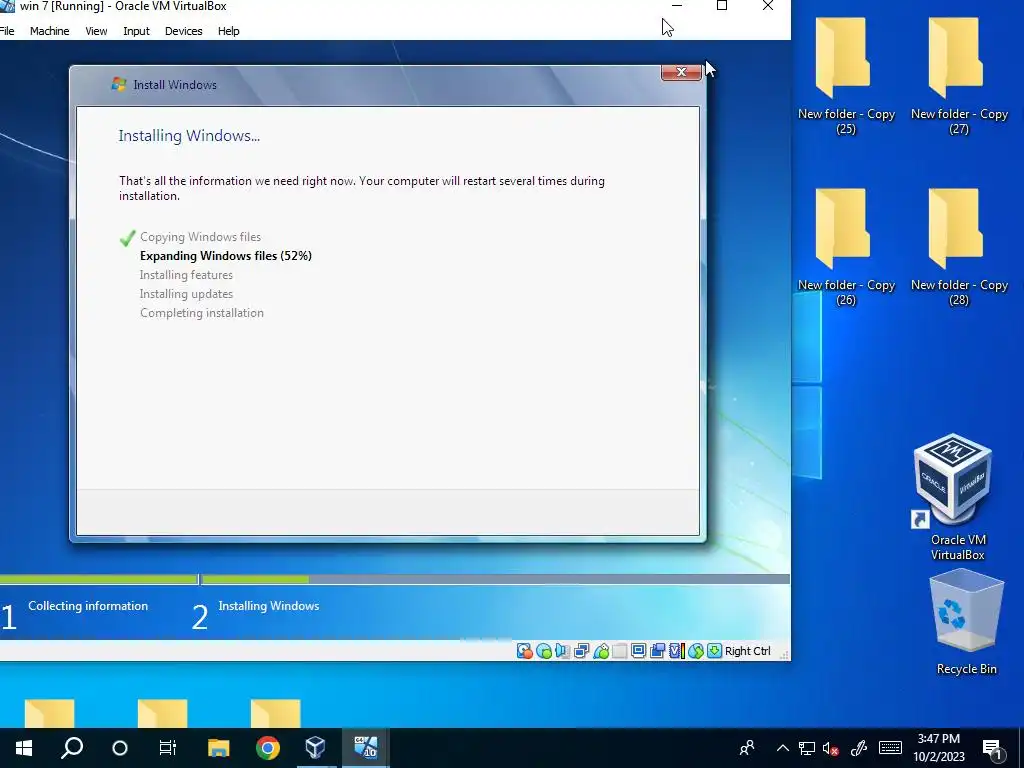Viewport: 1024px width, 768px height.
Task: Open the View menu in VirtualBox
Action: pos(96,31)
